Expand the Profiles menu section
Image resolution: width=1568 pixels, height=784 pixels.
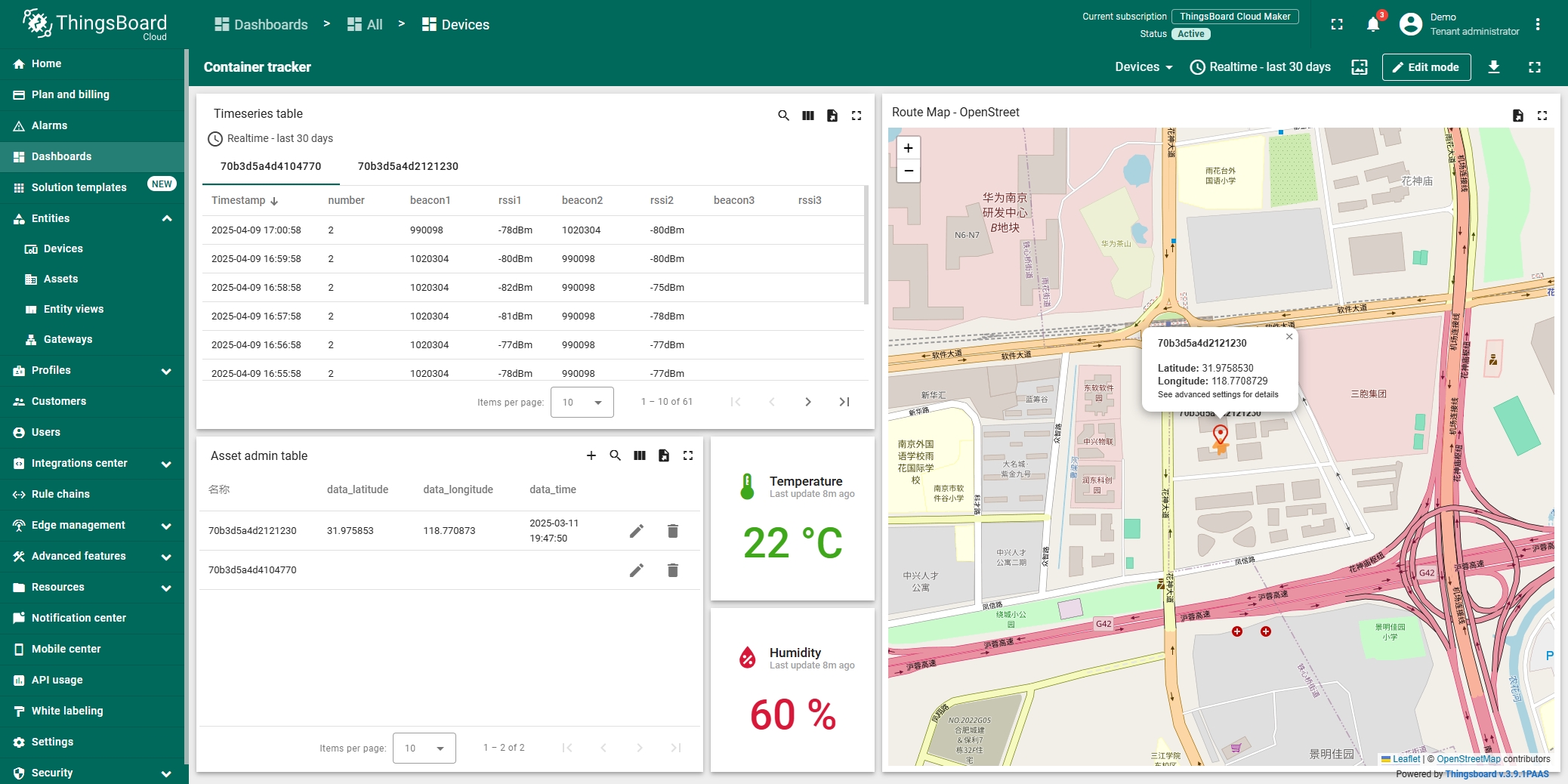(167, 371)
